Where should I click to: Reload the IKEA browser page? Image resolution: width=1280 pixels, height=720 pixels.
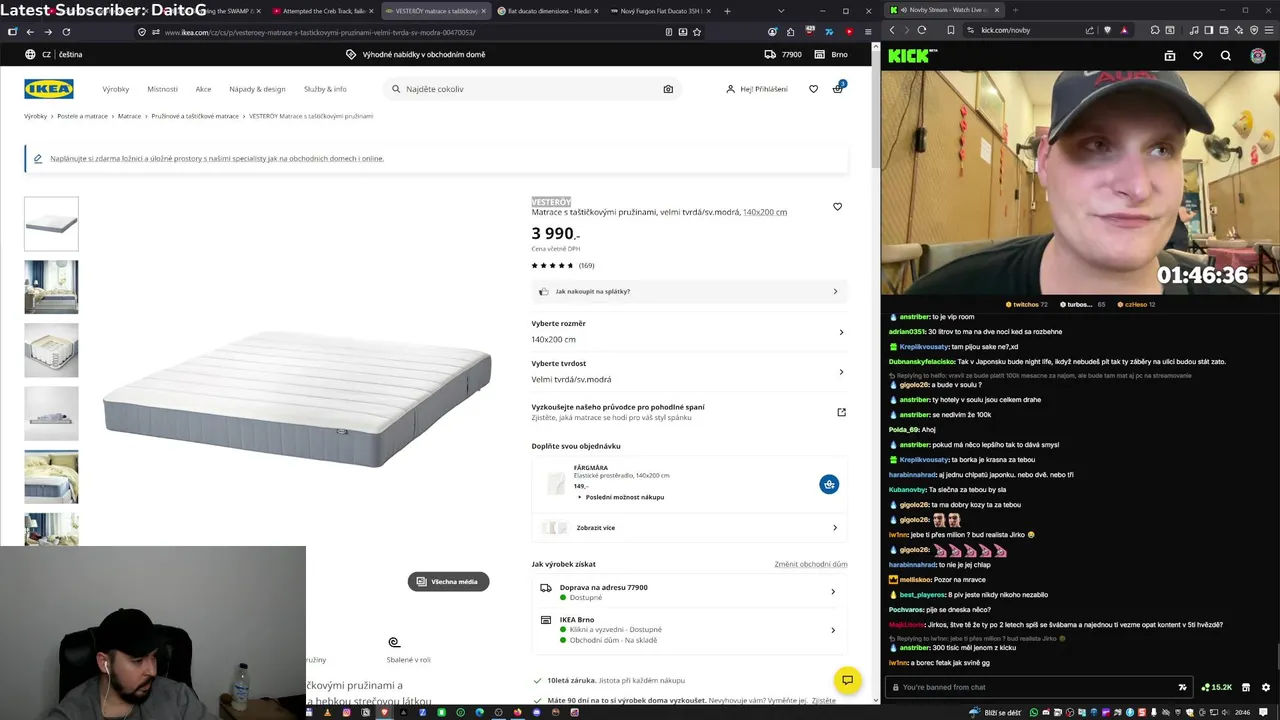(x=65, y=32)
